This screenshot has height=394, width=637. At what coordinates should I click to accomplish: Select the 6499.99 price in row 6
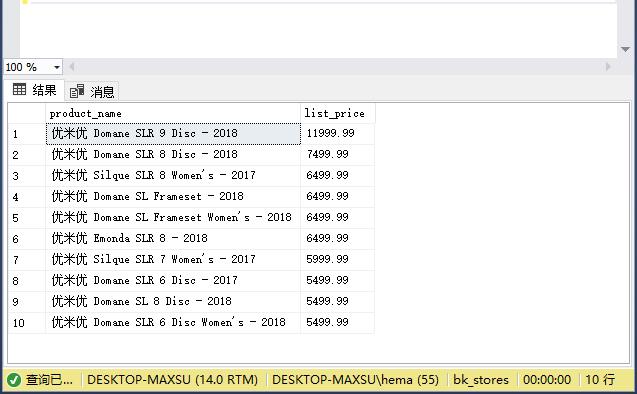pos(337,238)
